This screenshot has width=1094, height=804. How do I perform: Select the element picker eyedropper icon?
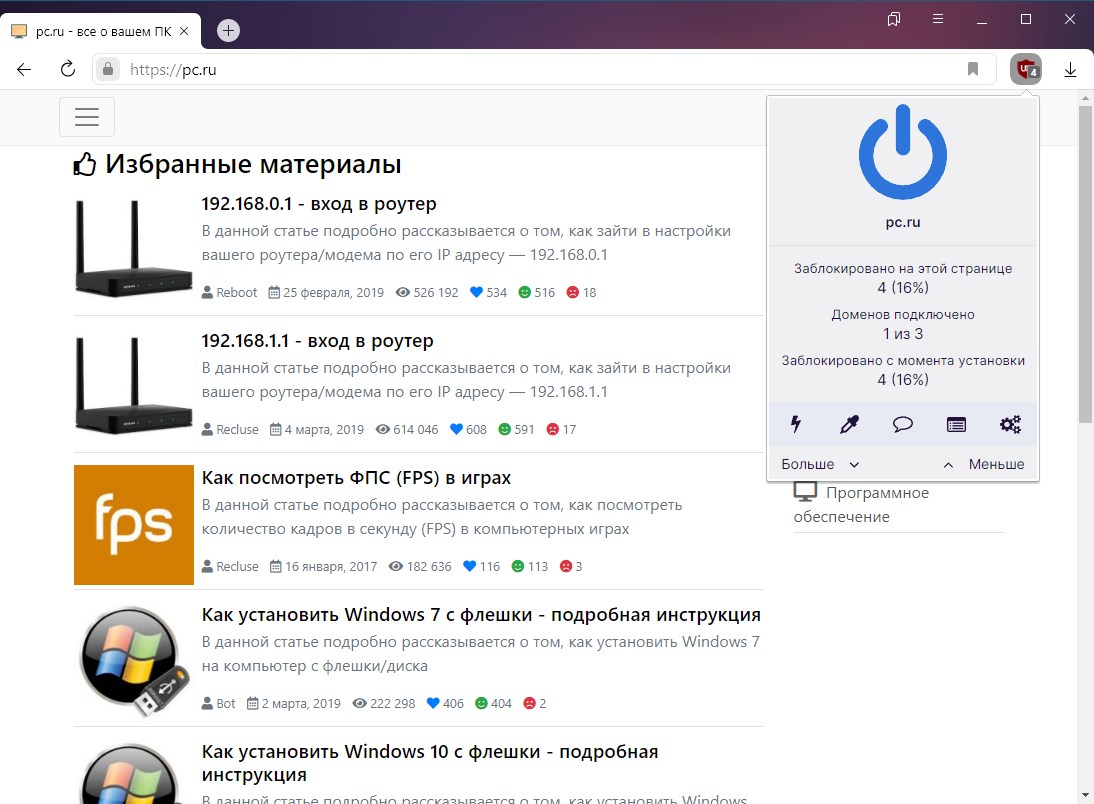click(849, 424)
